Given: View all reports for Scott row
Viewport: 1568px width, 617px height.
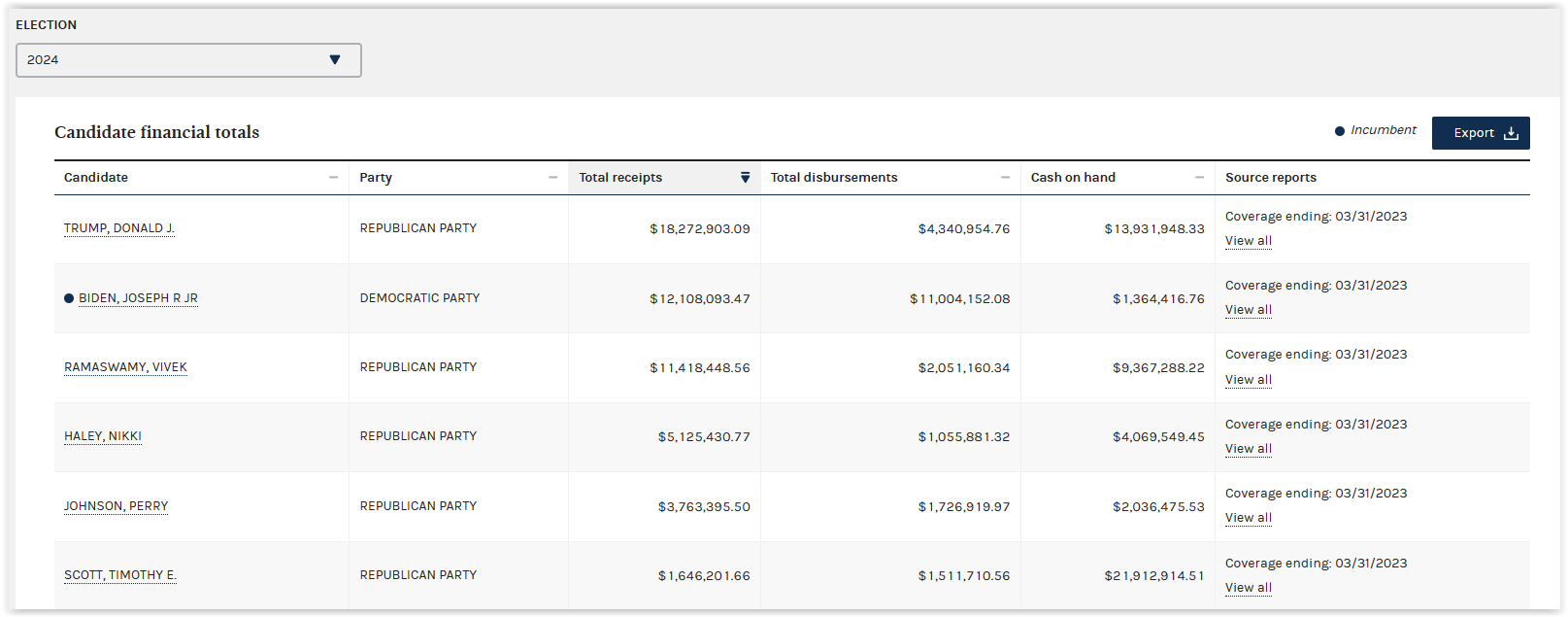Looking at the screenshot, I should [x=1249, y=588].
